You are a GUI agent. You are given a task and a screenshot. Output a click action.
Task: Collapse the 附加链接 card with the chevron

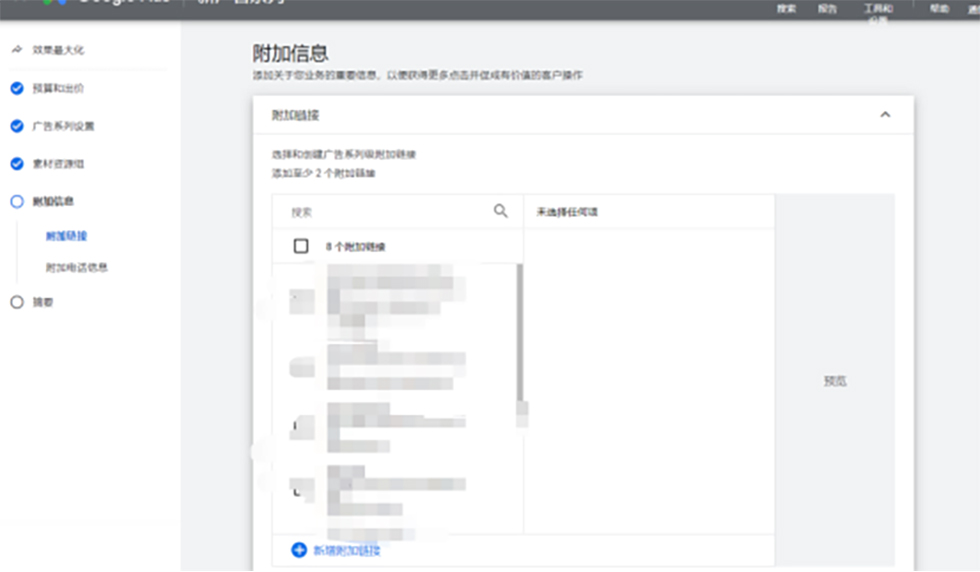pyautogui.click(x=884, y=115)
